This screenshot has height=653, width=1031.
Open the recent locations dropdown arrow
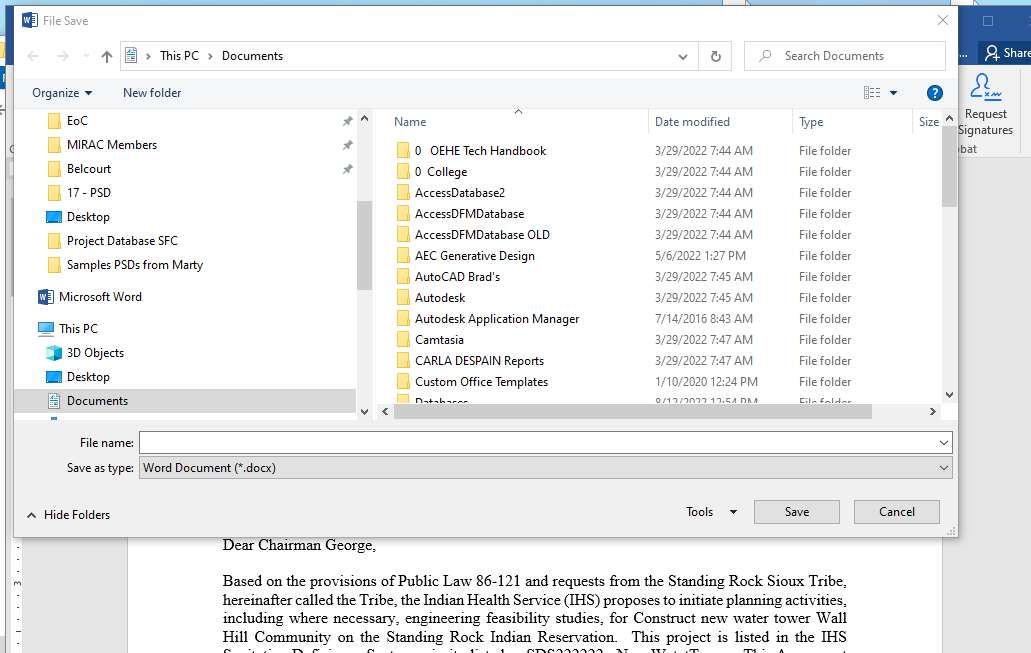pyautogui.click(x=86, y=57)
